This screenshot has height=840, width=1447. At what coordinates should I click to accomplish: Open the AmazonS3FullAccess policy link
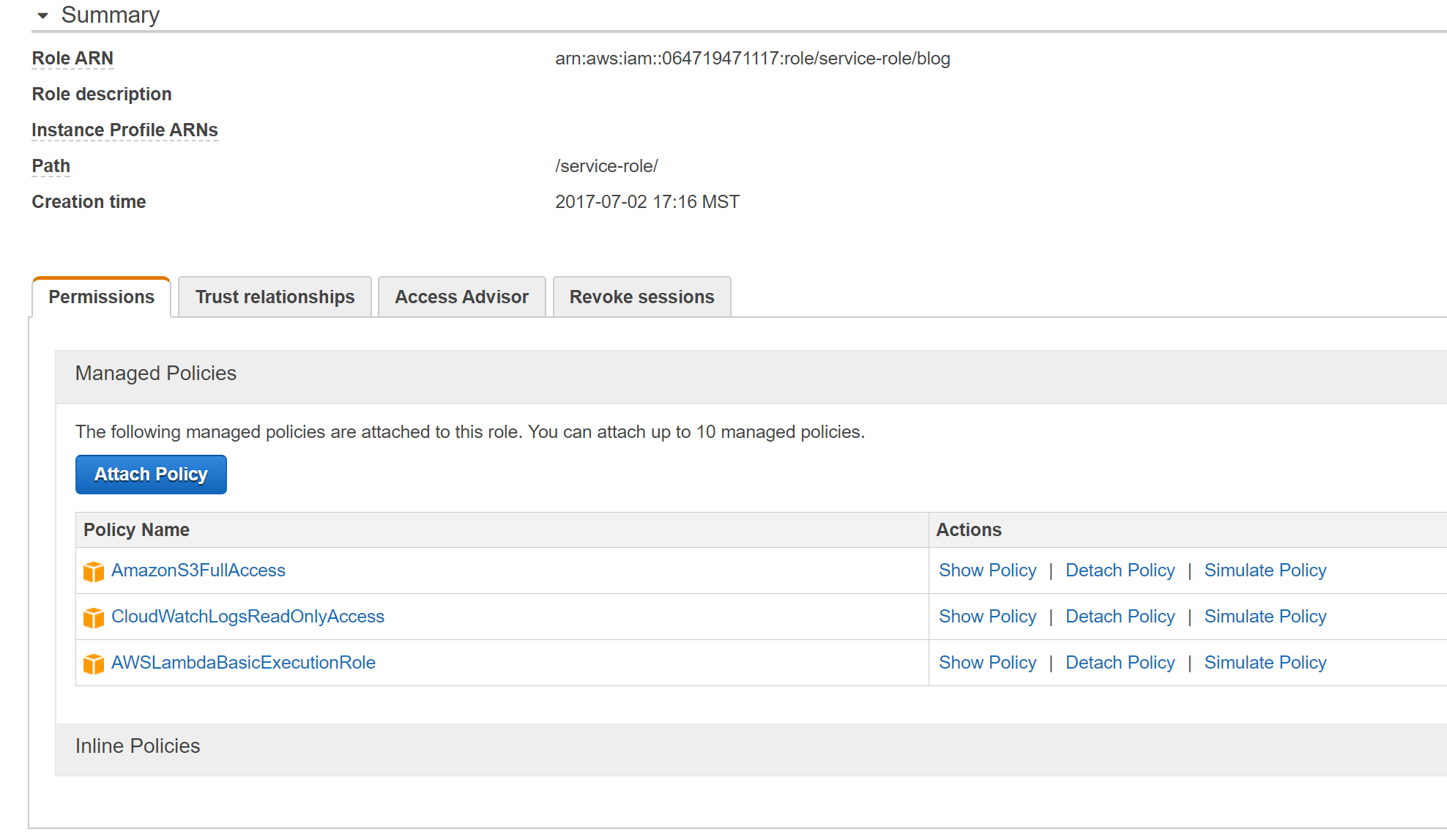pyautogui.click(x=198, y=570)
